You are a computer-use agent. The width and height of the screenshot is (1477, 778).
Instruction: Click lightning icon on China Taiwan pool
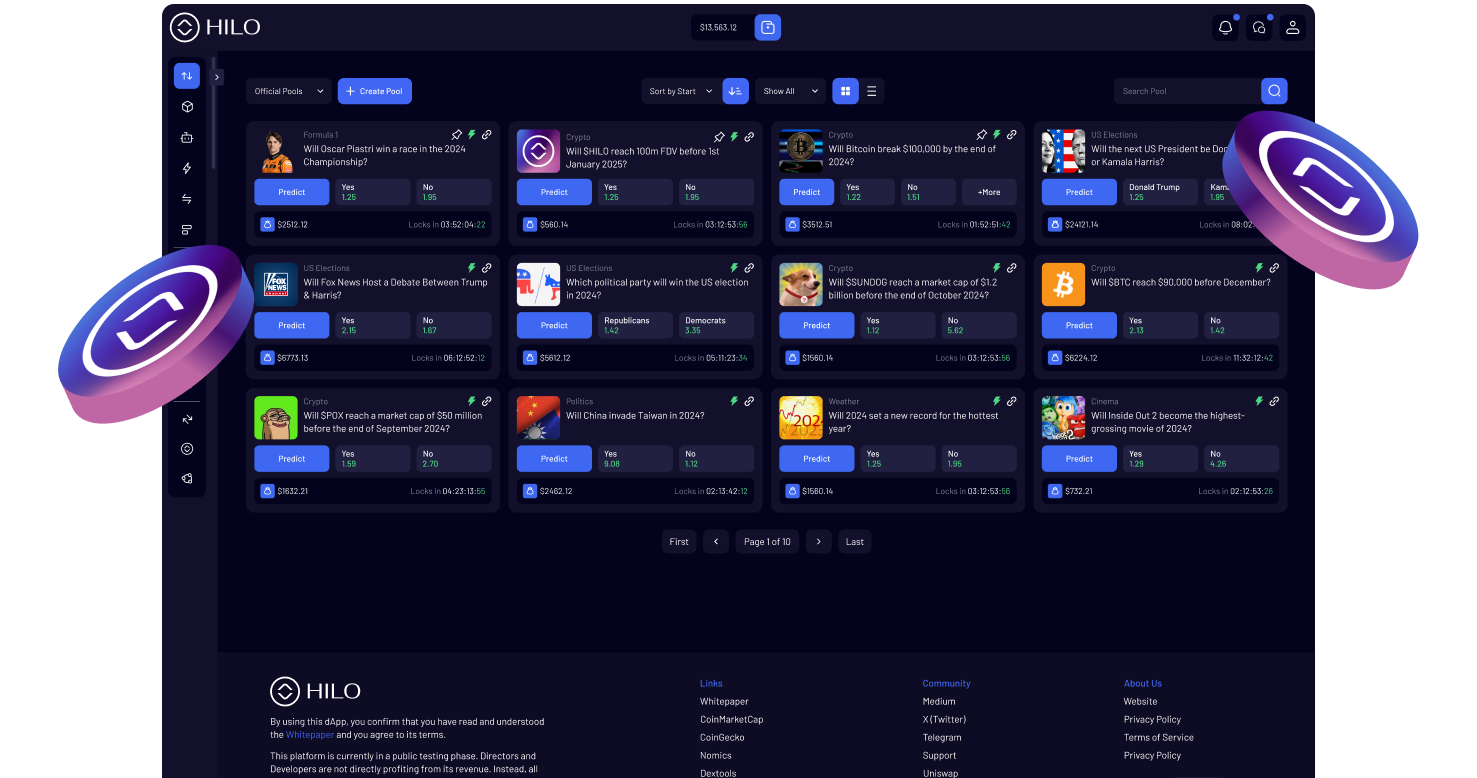(x=734, y=401)
